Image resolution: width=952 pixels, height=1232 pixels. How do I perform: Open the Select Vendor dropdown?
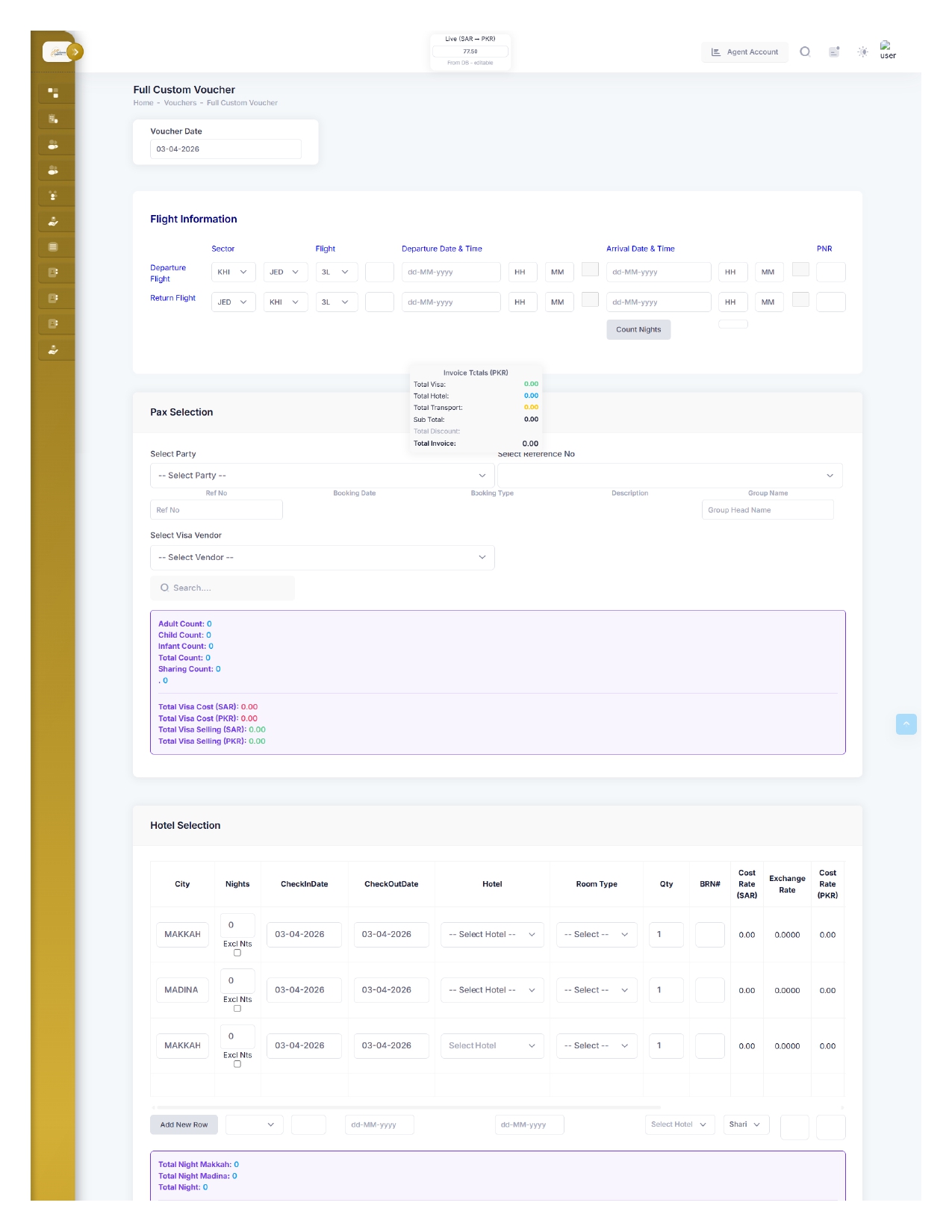pos(322,558)
